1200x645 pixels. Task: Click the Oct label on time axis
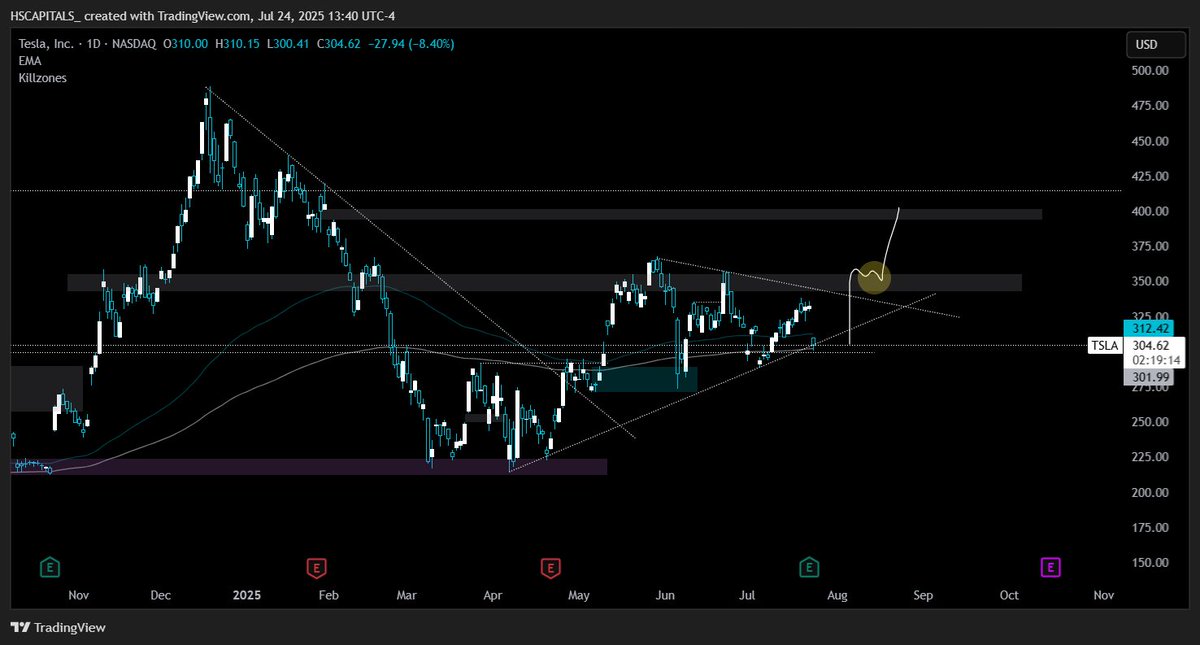(1009, 595)
